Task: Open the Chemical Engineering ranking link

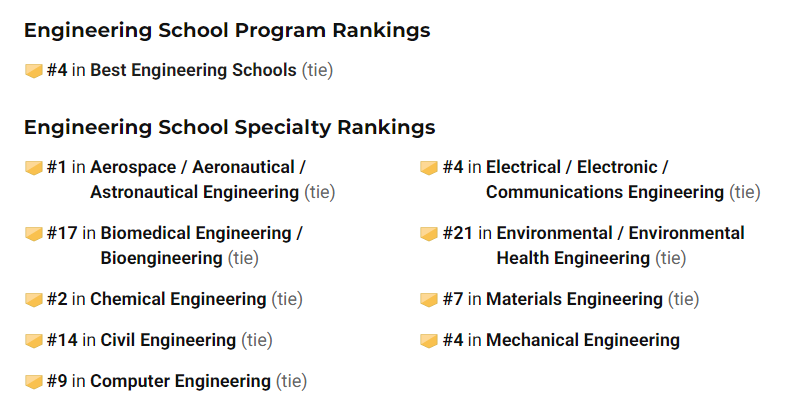Action: coord(178,299)
